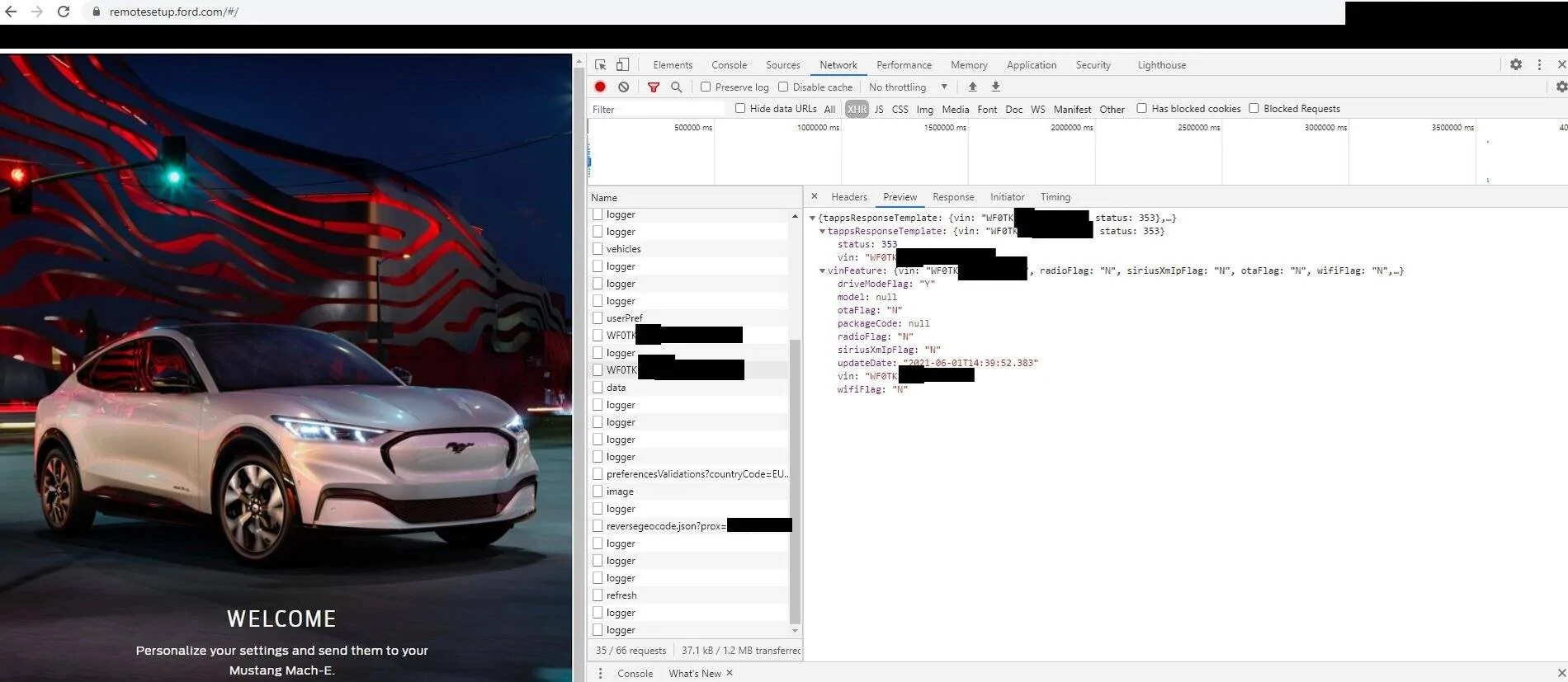Toggle the device toolbar icon
Viewport: 1568px width, 682px height.
point(622,64)
